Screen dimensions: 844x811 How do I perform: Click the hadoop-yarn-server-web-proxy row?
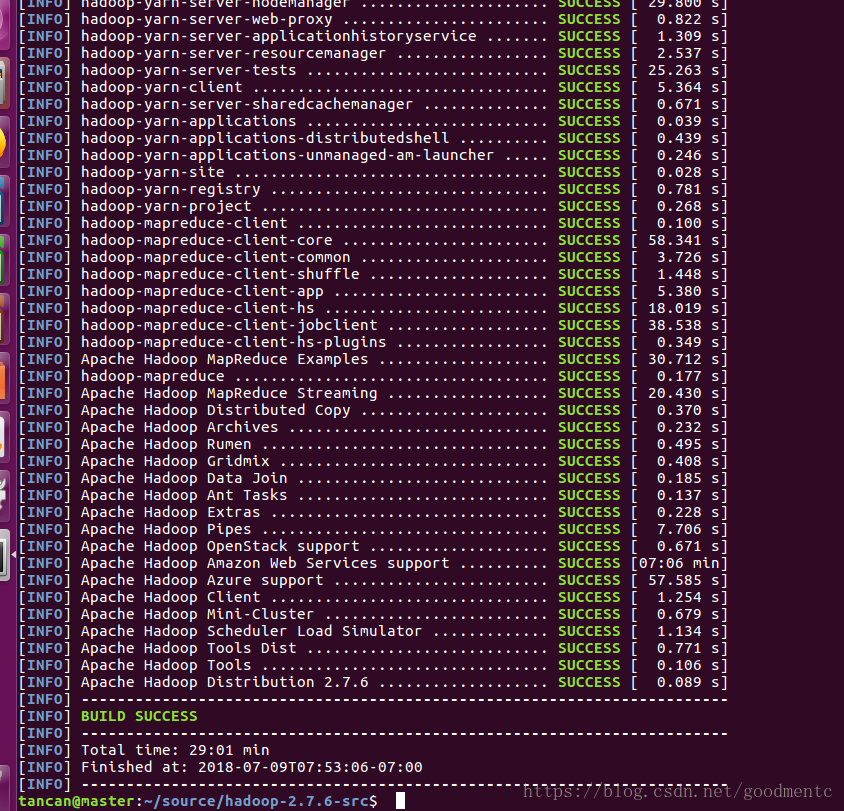[x=372, y=19]
